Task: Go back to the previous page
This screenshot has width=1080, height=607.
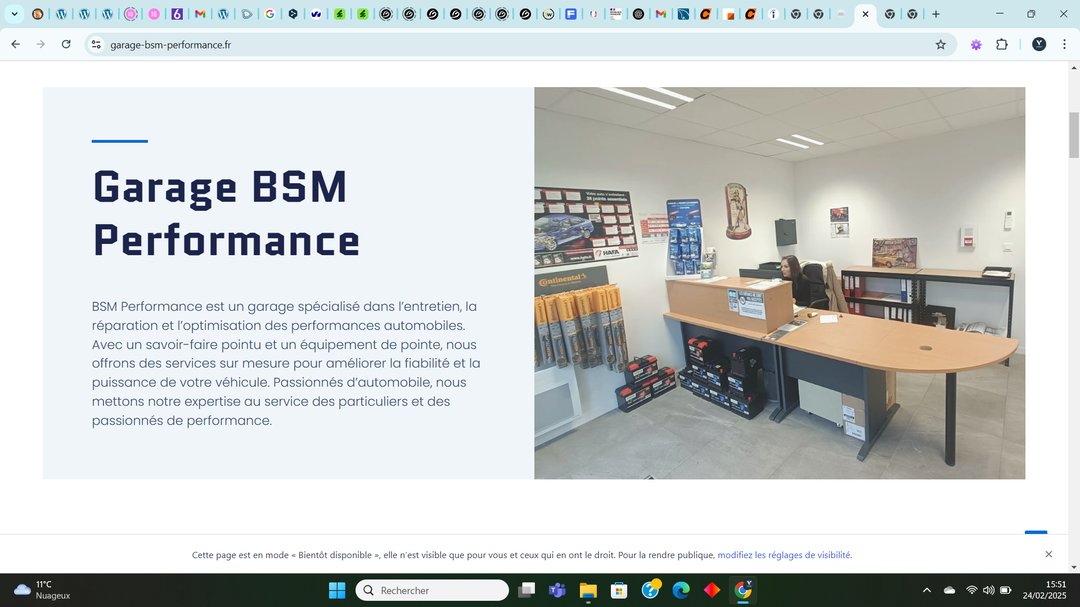Action: tap(15, 44)
